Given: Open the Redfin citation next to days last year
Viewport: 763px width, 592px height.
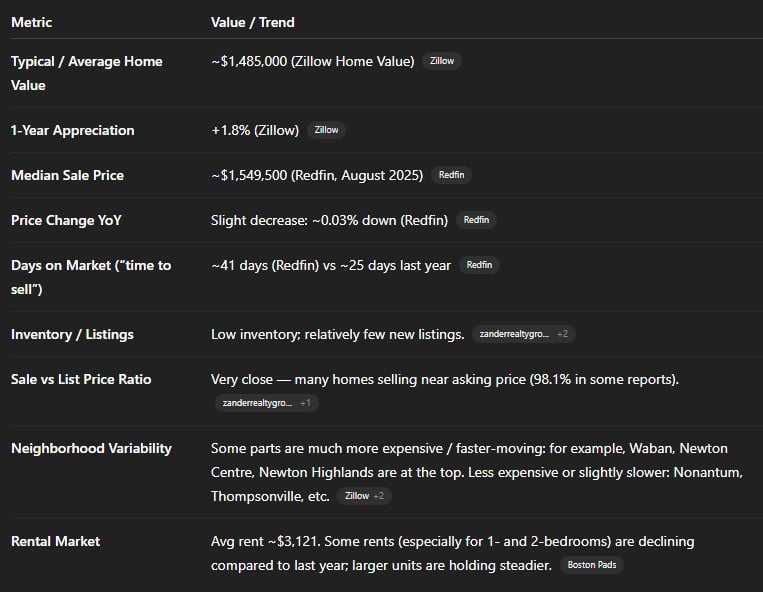Looking at the screenshot, I should [x=479, y=265].
